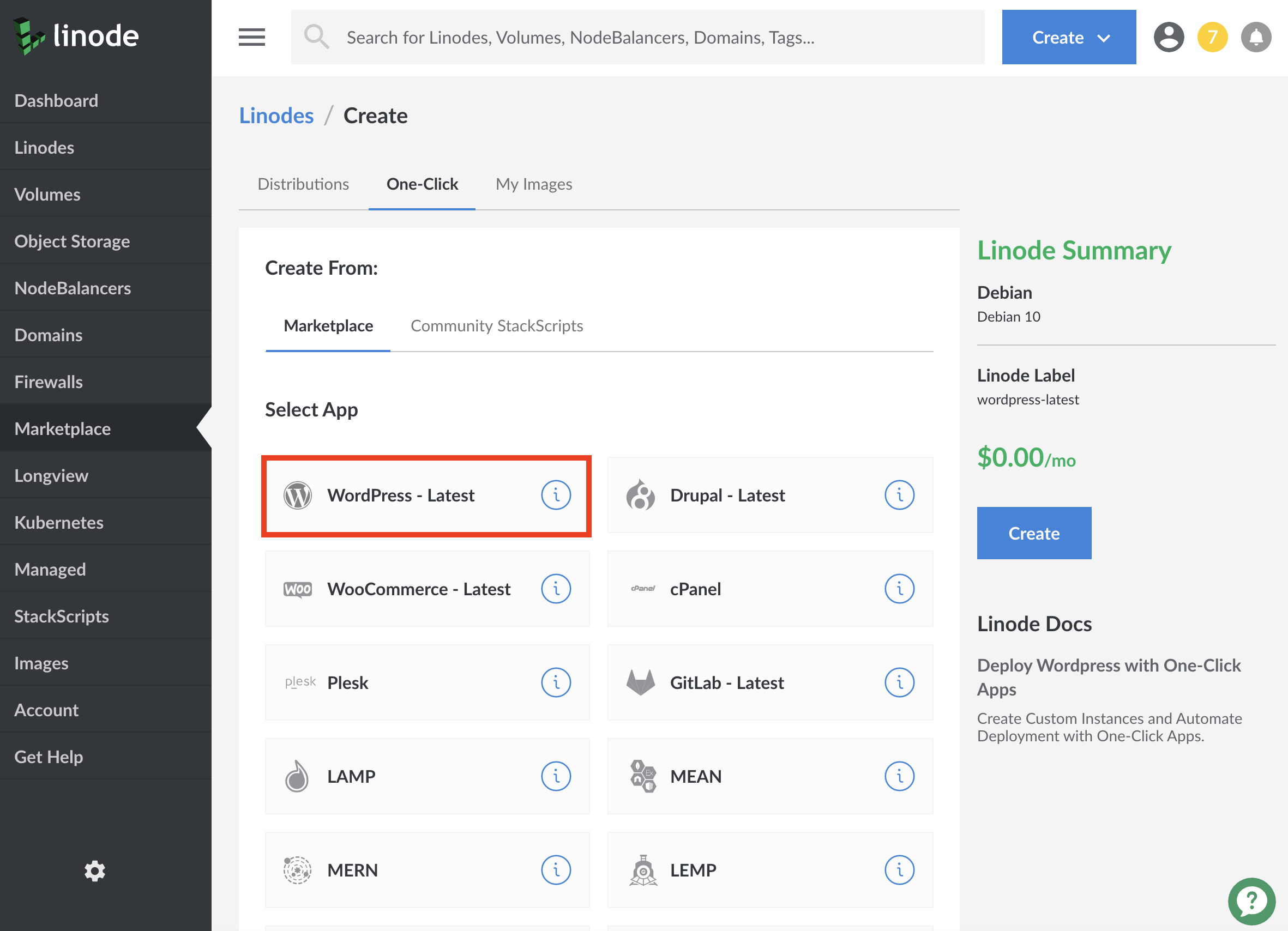Click the cPanel info icon
This screenshot has width=1288, height=931.
tap(898, 589)
